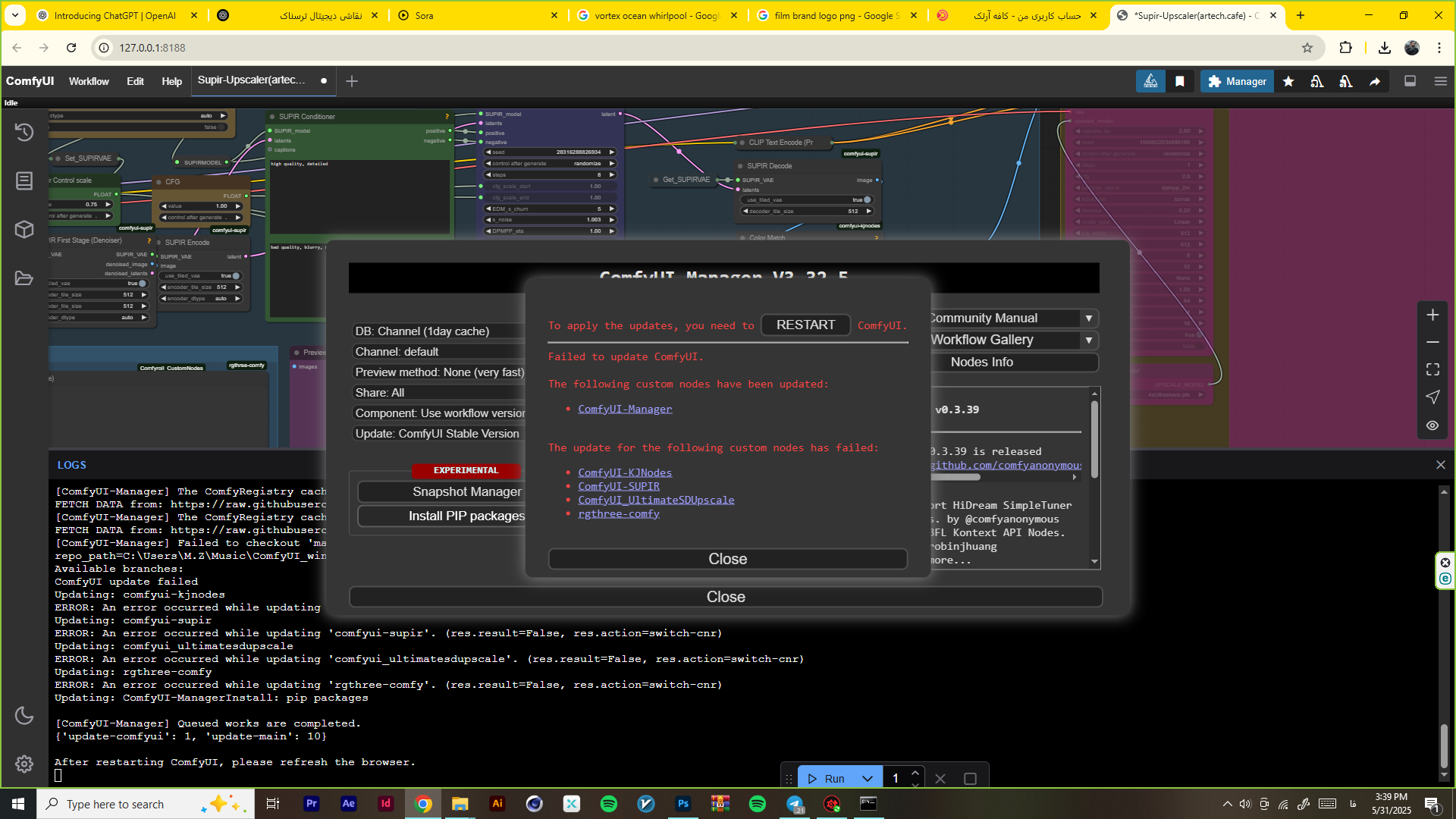This screenshot has width=1456, height=819.
Task: Toggle dark theme moon icon
Action: [x=24, y=715]
